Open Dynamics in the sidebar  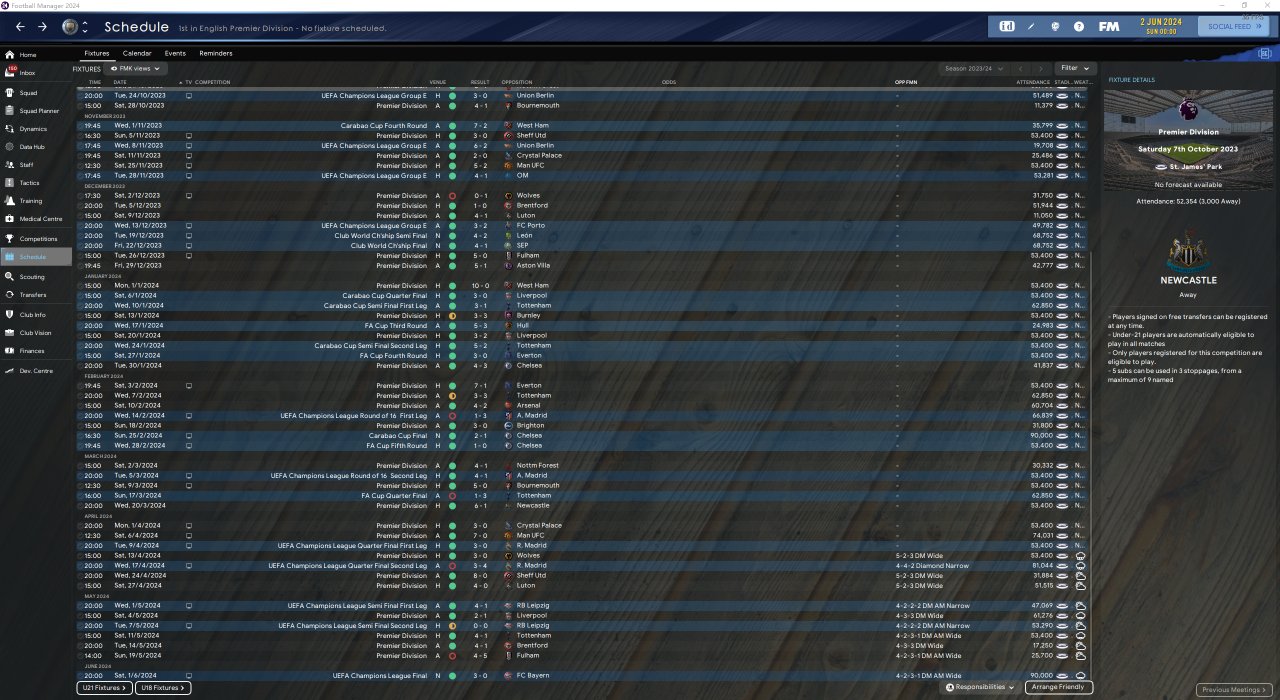coord(33,129)
